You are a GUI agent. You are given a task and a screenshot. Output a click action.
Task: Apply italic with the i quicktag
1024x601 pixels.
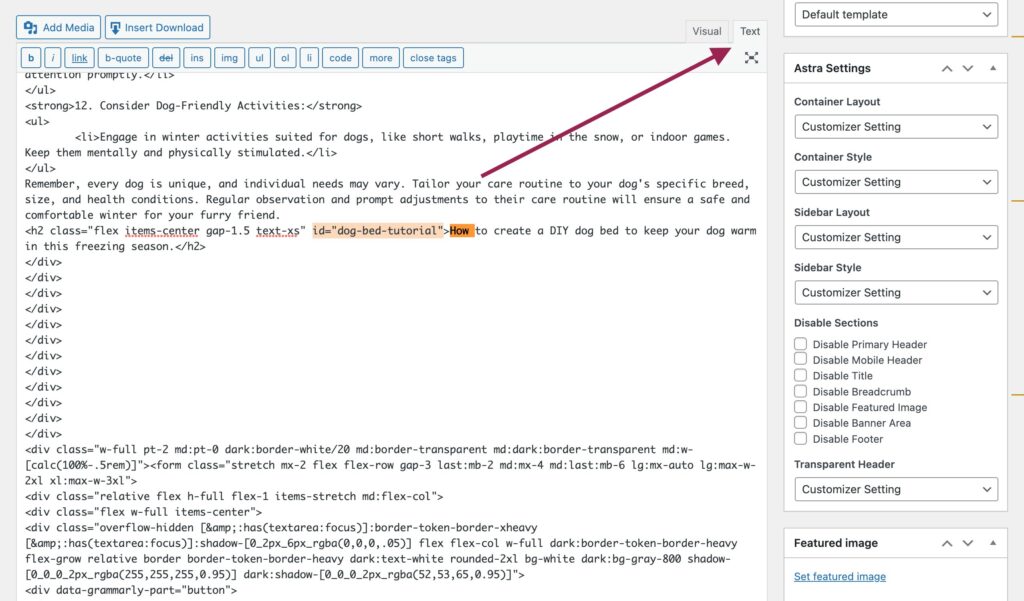coord(53,58)
